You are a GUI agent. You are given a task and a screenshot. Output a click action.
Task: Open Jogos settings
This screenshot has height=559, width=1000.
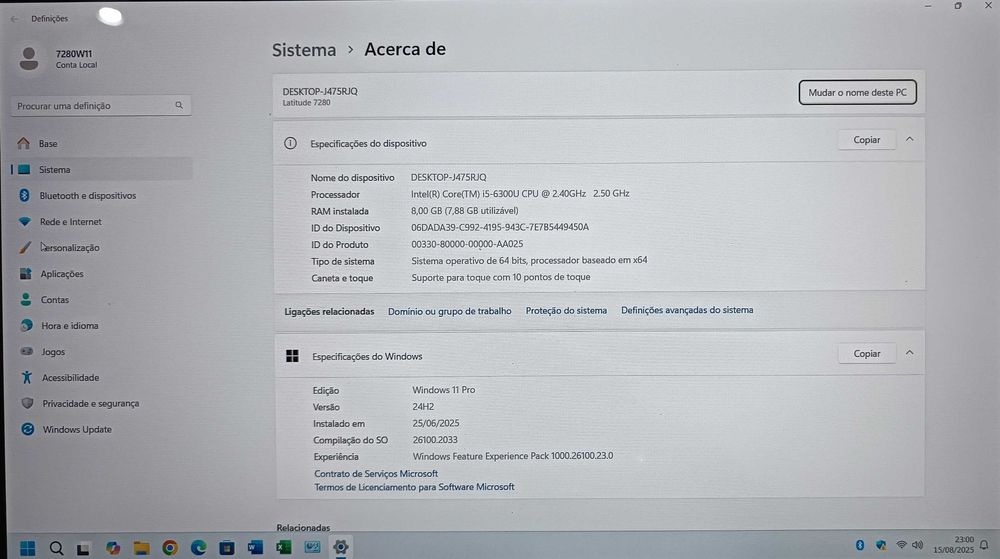tap(53, 352)
